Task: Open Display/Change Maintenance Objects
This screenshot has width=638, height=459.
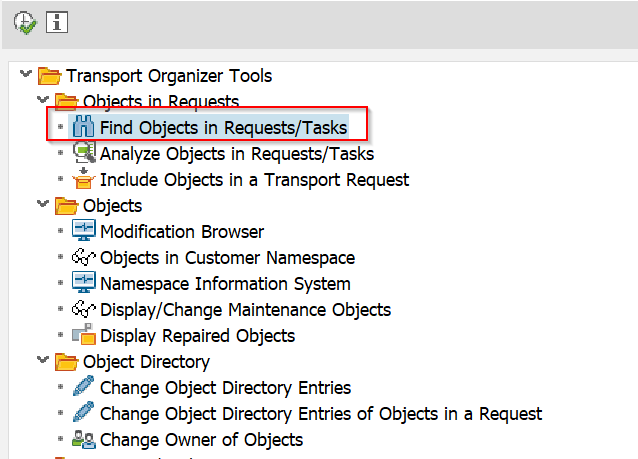Action: 245,310
